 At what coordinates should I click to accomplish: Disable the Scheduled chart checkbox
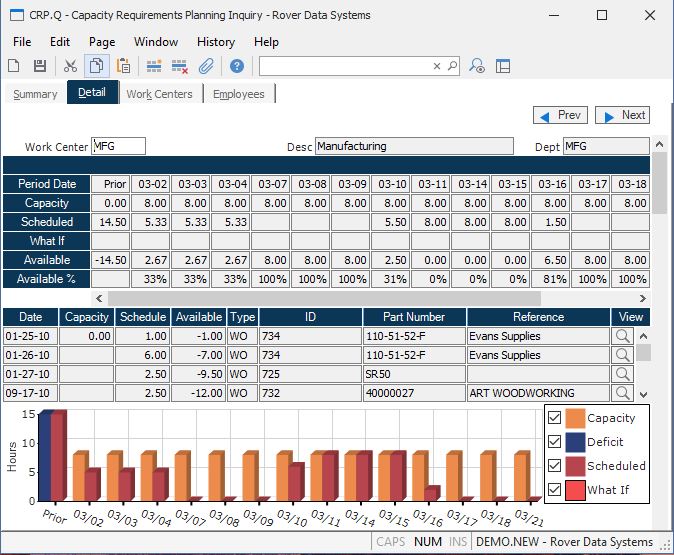tap(555, 466)
